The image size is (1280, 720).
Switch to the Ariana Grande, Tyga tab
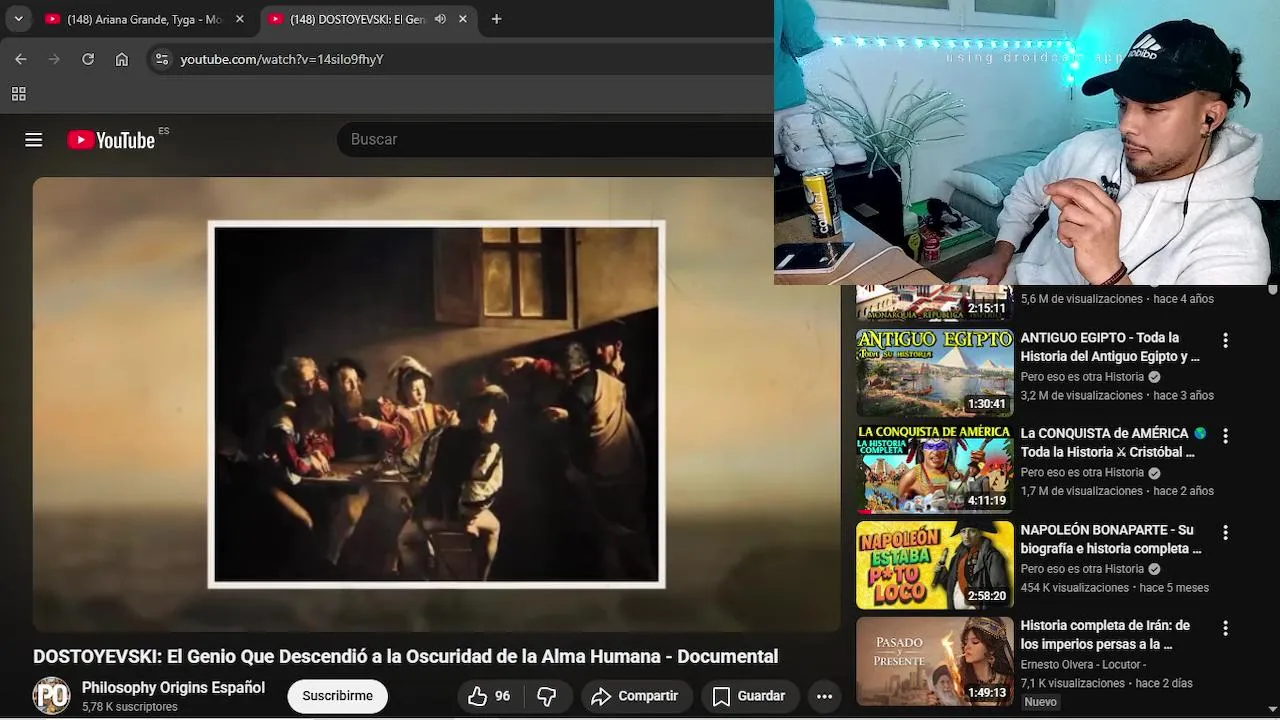(145, 19)
